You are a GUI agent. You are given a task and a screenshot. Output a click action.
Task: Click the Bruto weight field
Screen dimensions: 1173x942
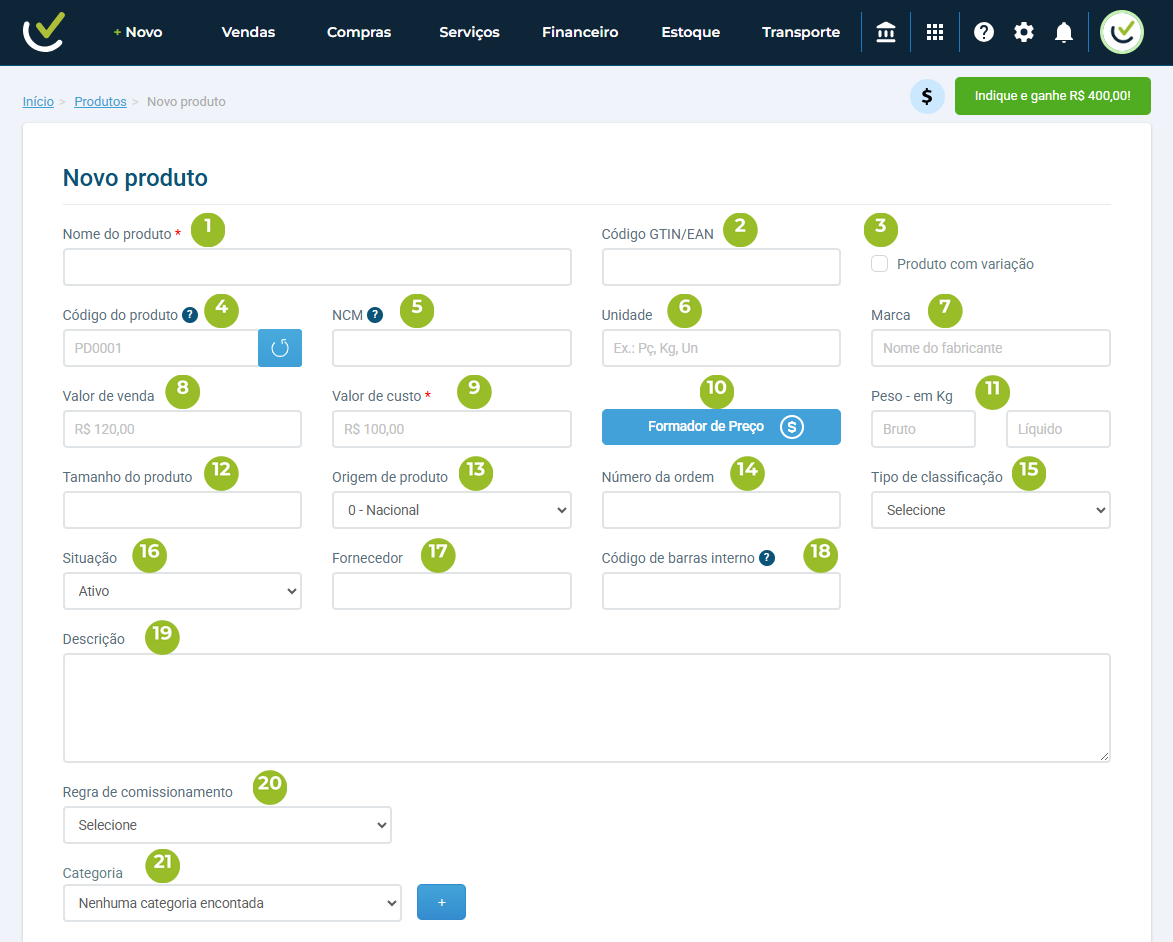point(923,429)
